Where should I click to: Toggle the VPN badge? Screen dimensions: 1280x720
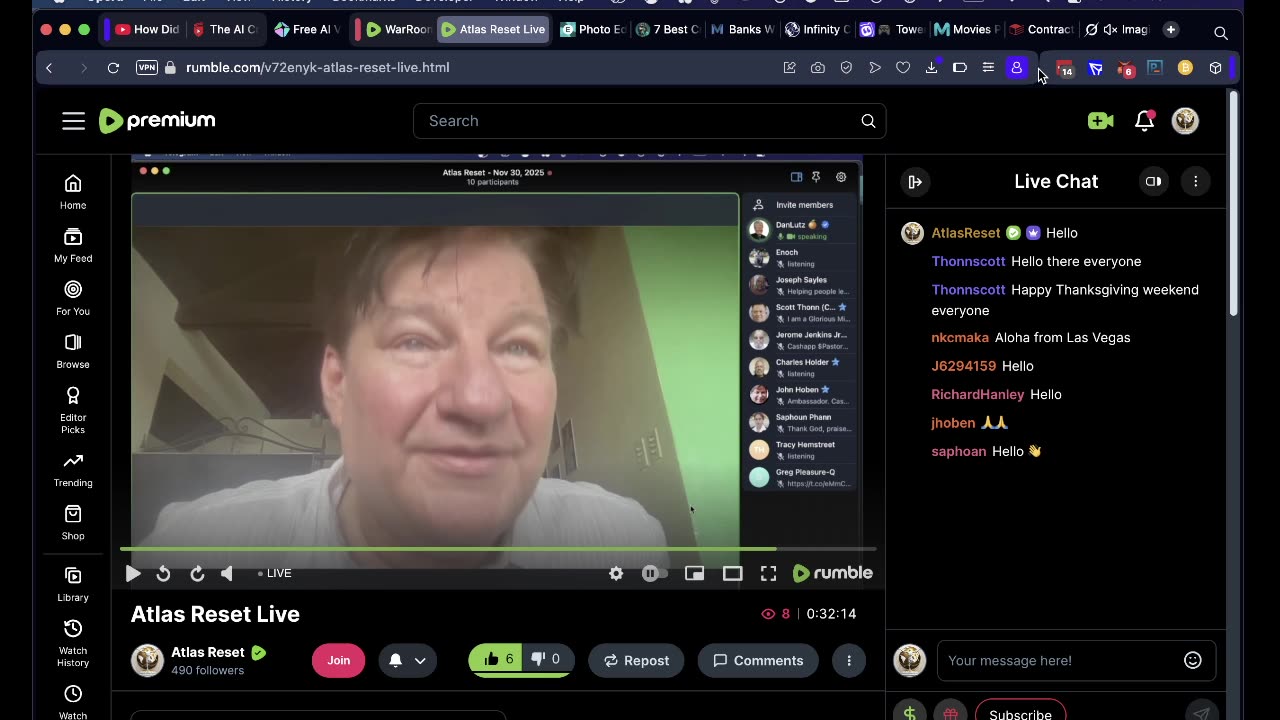(x=147, y=67)
